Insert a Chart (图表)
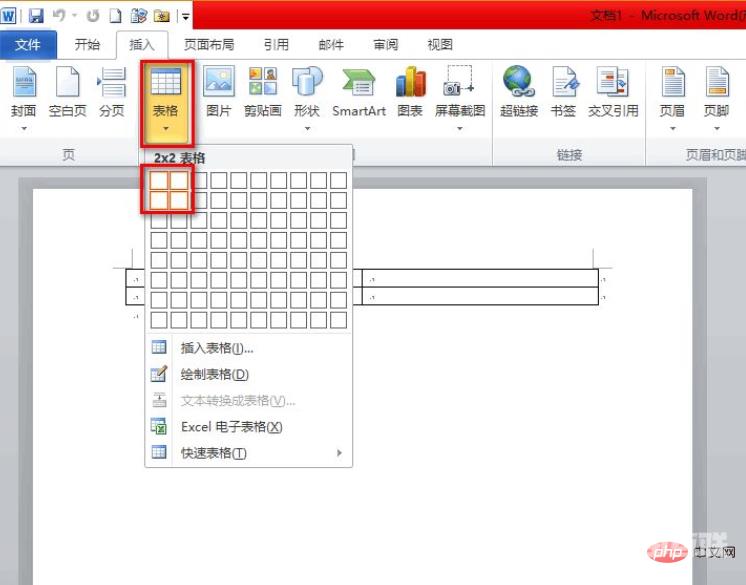 (410, 92)
